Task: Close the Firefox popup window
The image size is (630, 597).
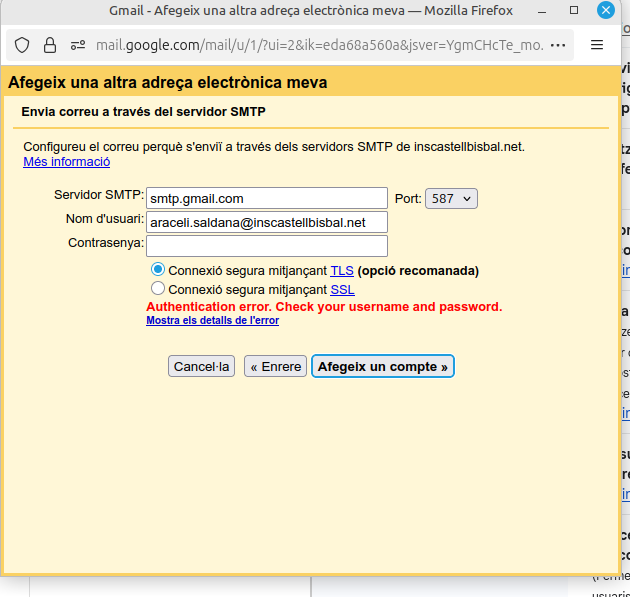Action: pyautogui.click(x=606, y=12)
